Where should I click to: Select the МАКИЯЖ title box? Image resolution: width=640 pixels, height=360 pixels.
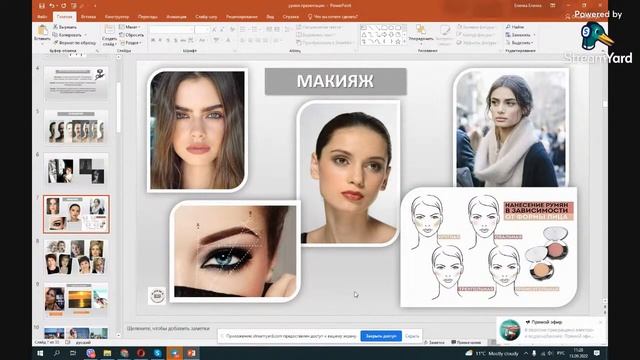[336, 81]
